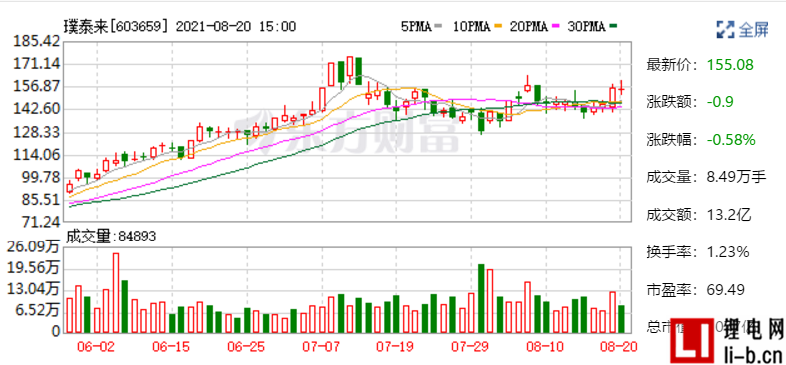Image resolution: width=786 pixels, height=365 pixels.
Task: Click 最新价 value 155.08
Action: (x=730, y=65)
